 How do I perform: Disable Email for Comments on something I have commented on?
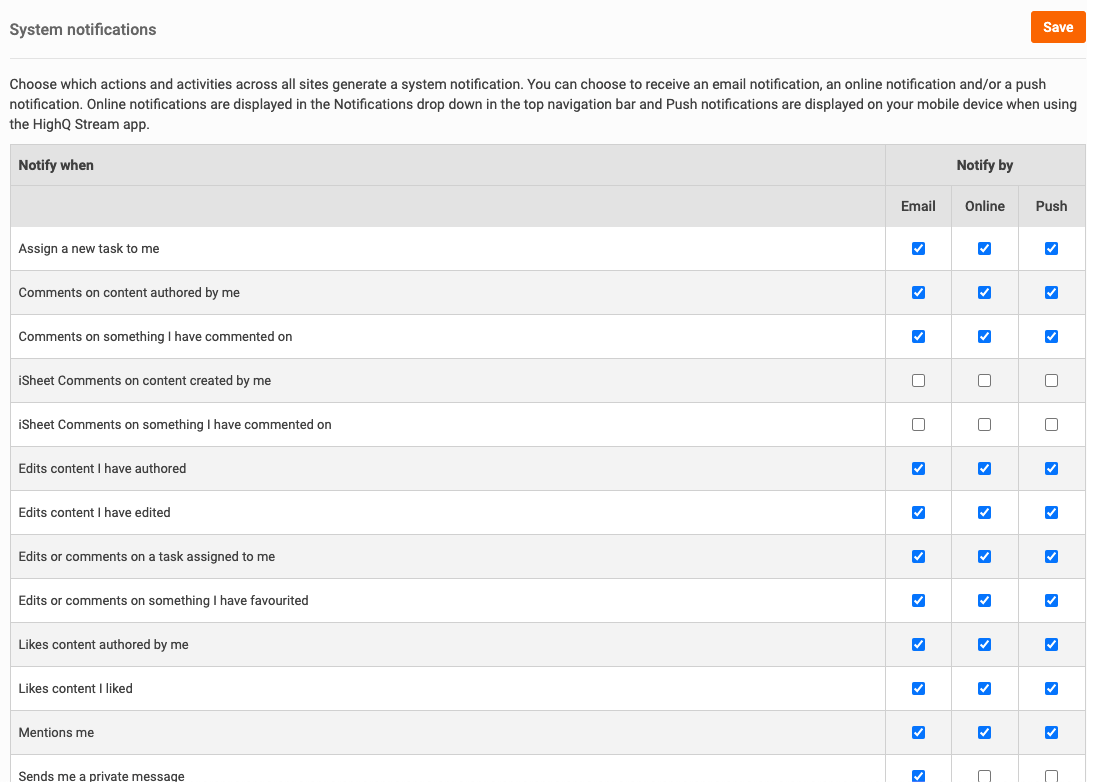coord(918,337)
